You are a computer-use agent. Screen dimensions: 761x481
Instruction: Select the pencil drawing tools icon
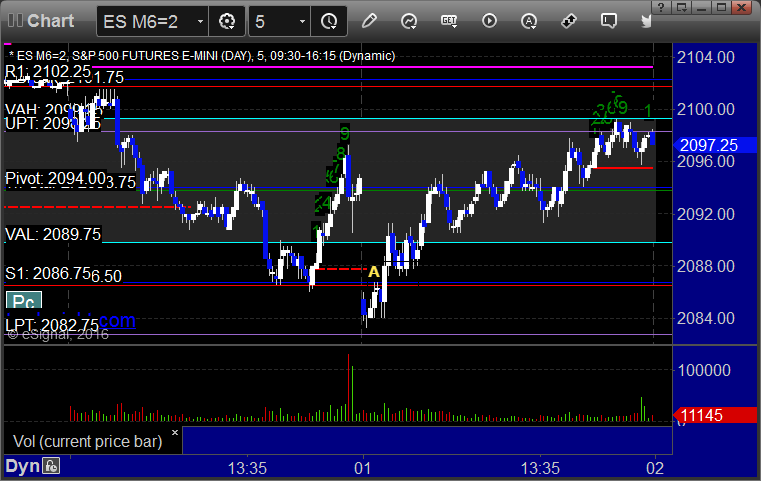point(369,21)
